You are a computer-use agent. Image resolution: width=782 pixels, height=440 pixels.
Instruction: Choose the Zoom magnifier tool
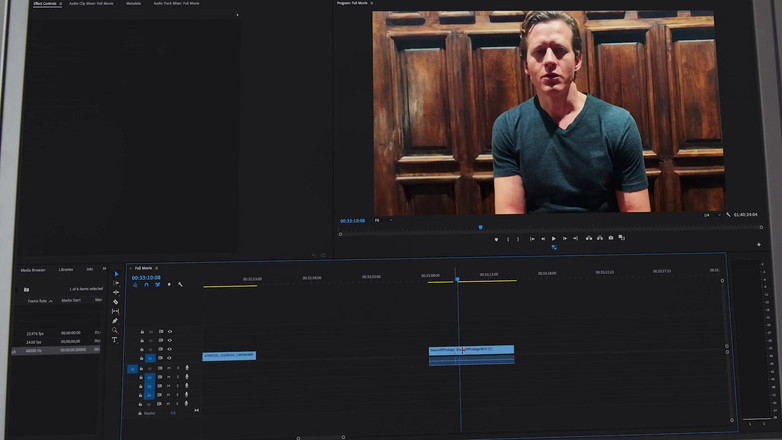115,330
